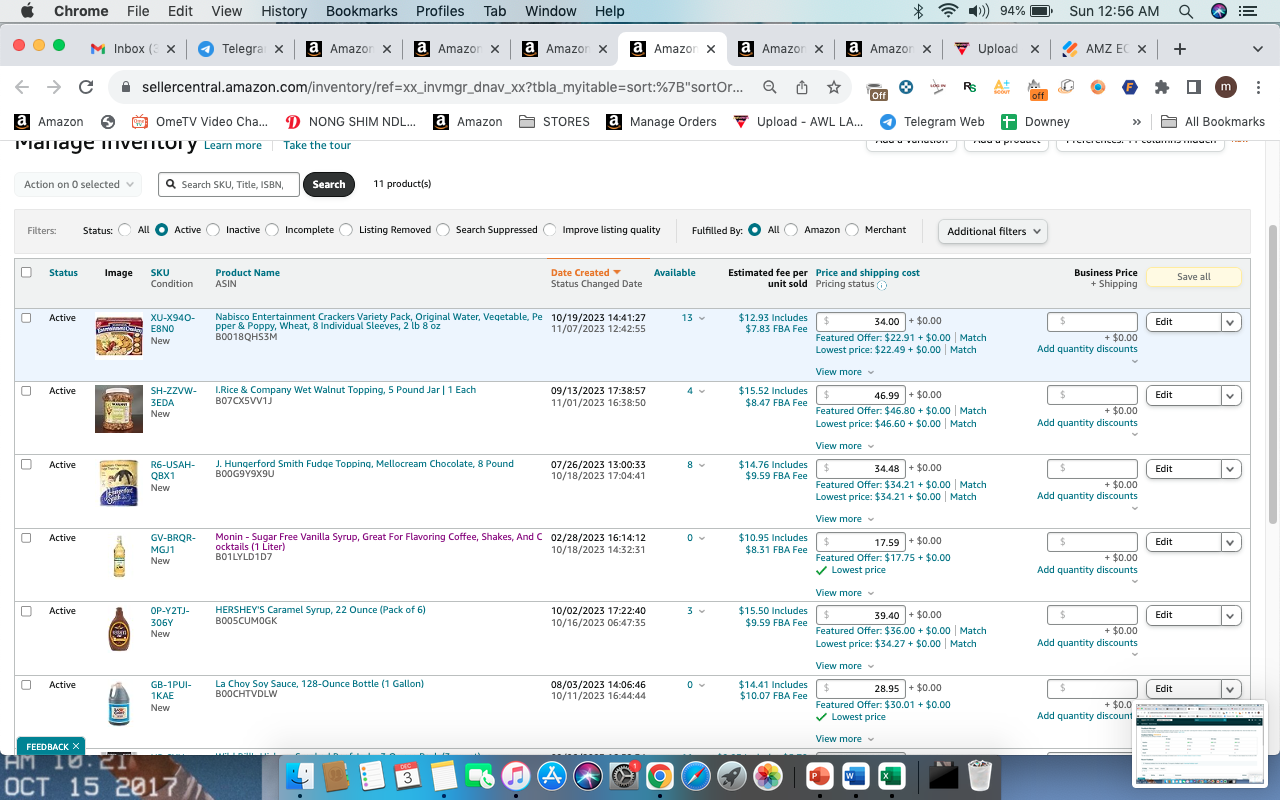
Task: Select Search Suppressed status filter
Action: (x=443, y=230)
